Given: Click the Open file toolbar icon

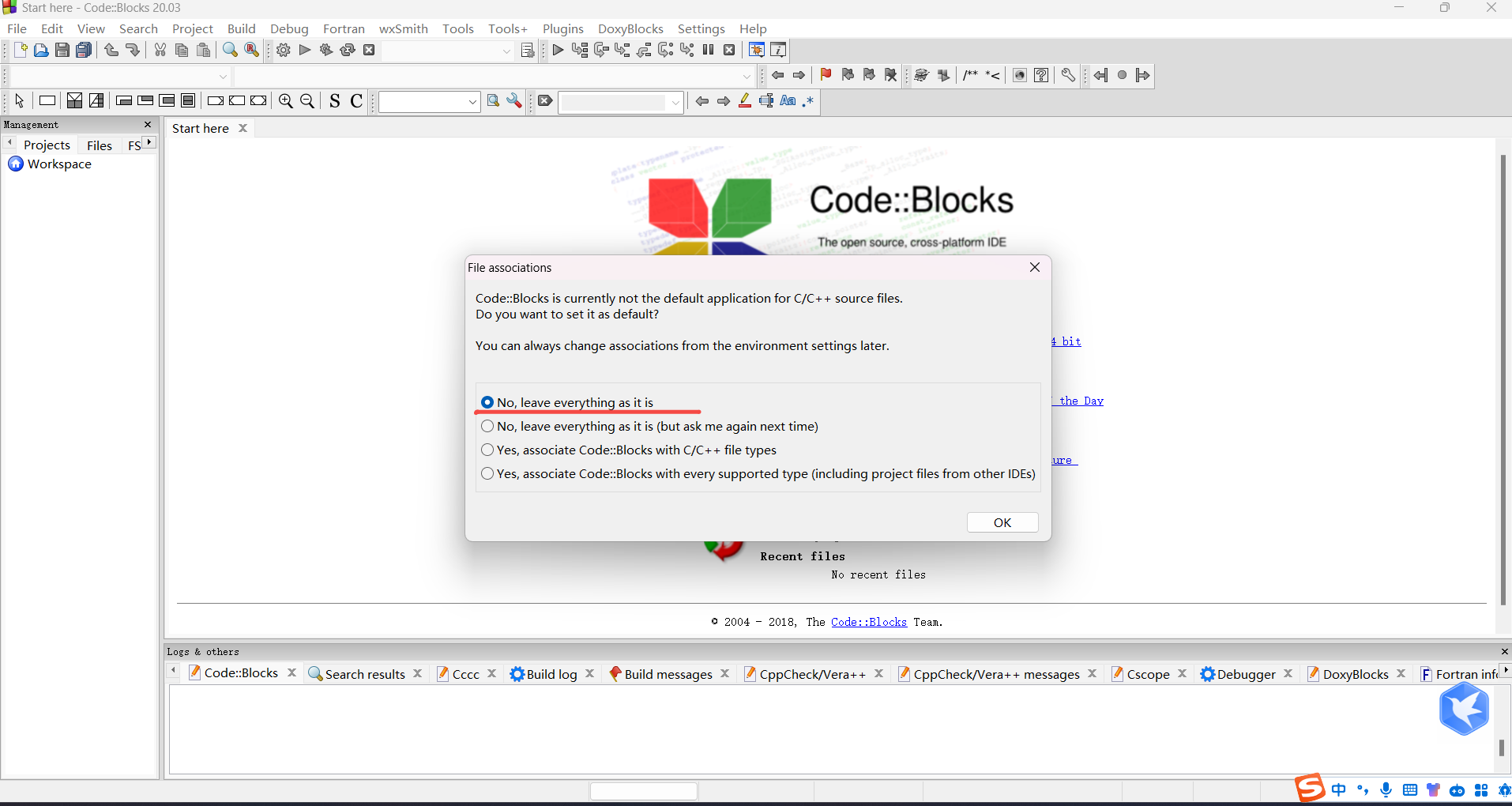Looking at the screenshot, I should [41, 50].
